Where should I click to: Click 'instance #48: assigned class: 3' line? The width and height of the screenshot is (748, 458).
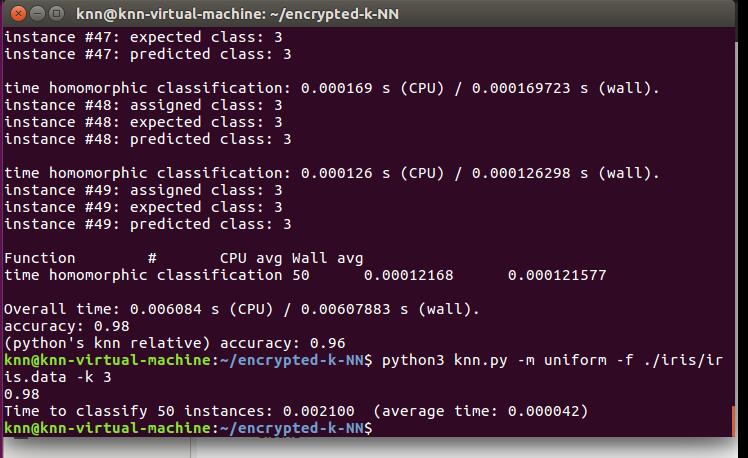click(x=143, y=105)
